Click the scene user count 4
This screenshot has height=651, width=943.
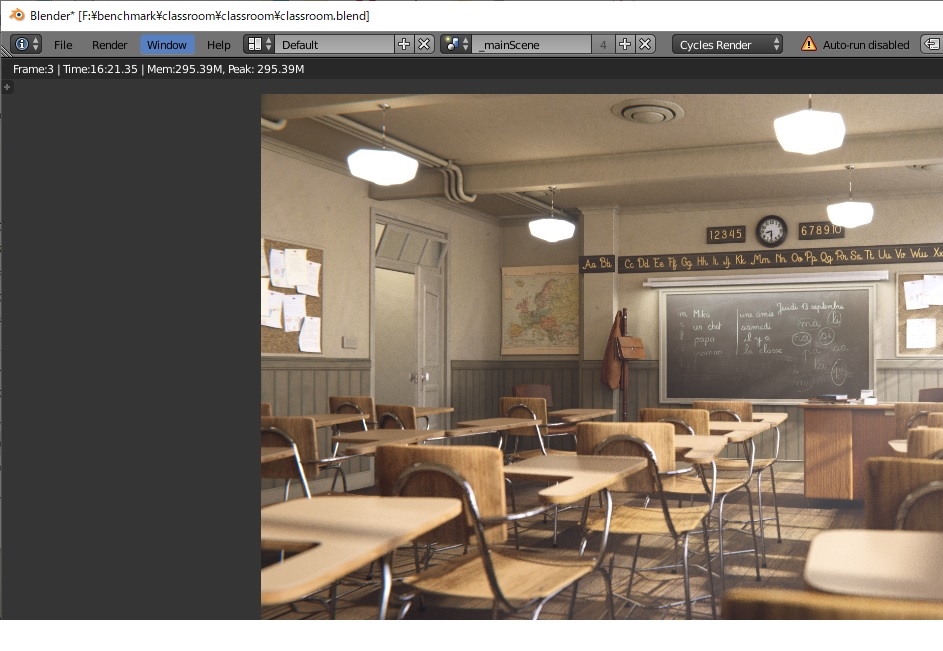pos(603,45)
